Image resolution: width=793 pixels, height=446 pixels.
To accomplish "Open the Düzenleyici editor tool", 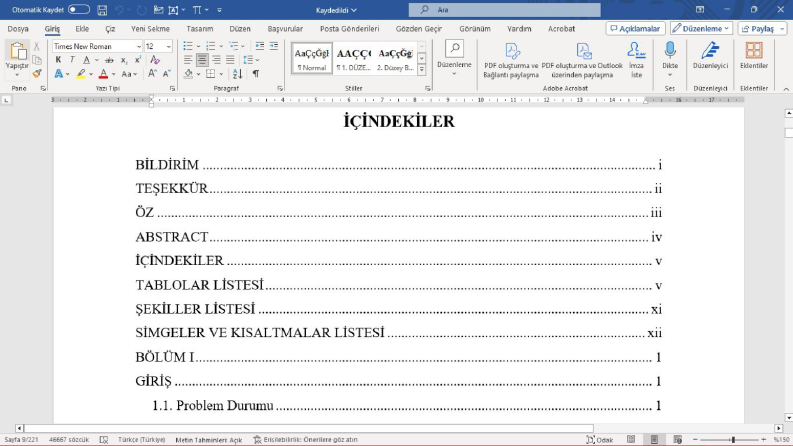I will point(710,55).
